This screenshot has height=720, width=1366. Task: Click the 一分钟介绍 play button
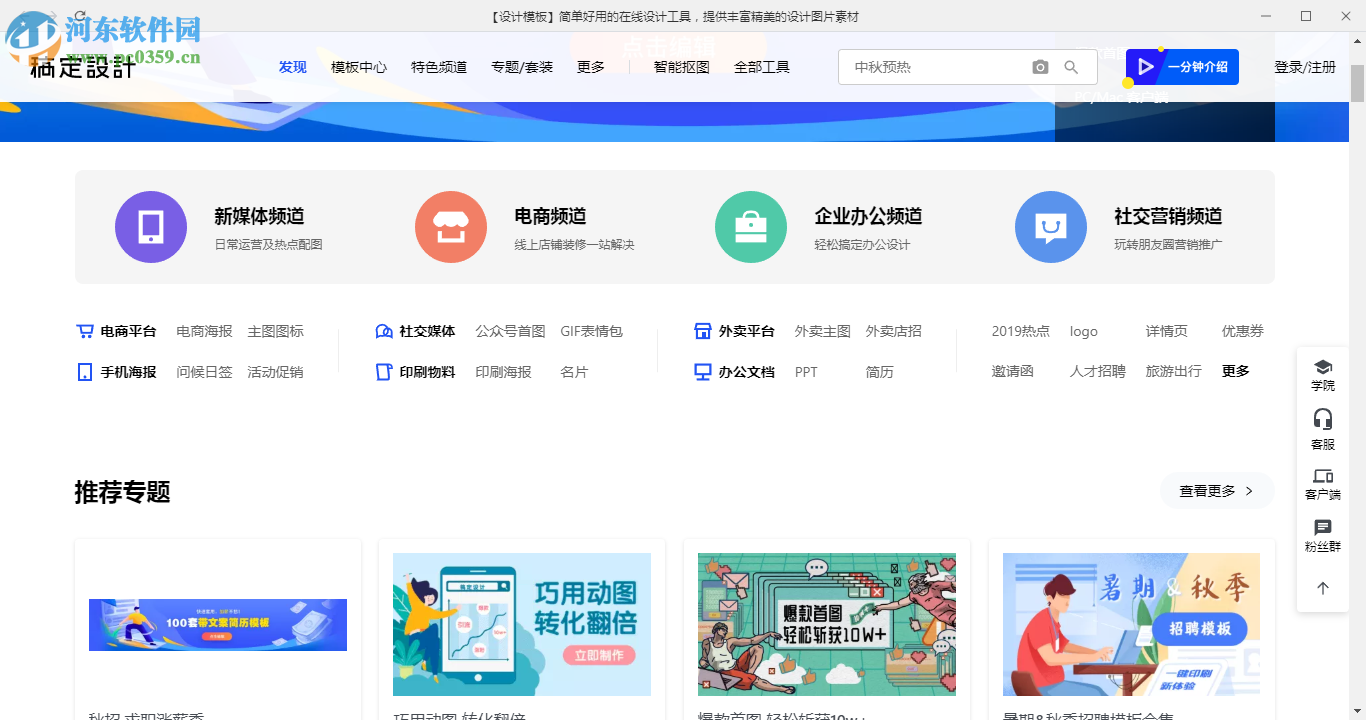click(1181, 67)
